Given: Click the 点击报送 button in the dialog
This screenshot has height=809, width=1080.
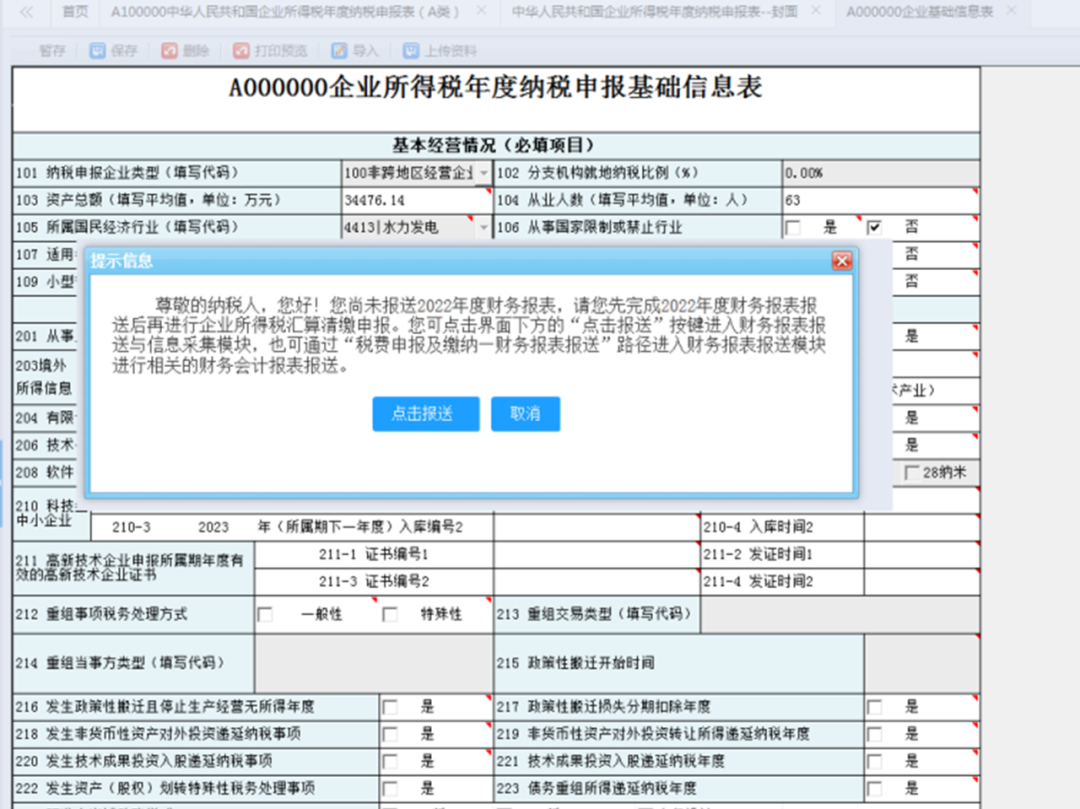Looking at the screenshot, I should 426,414.
